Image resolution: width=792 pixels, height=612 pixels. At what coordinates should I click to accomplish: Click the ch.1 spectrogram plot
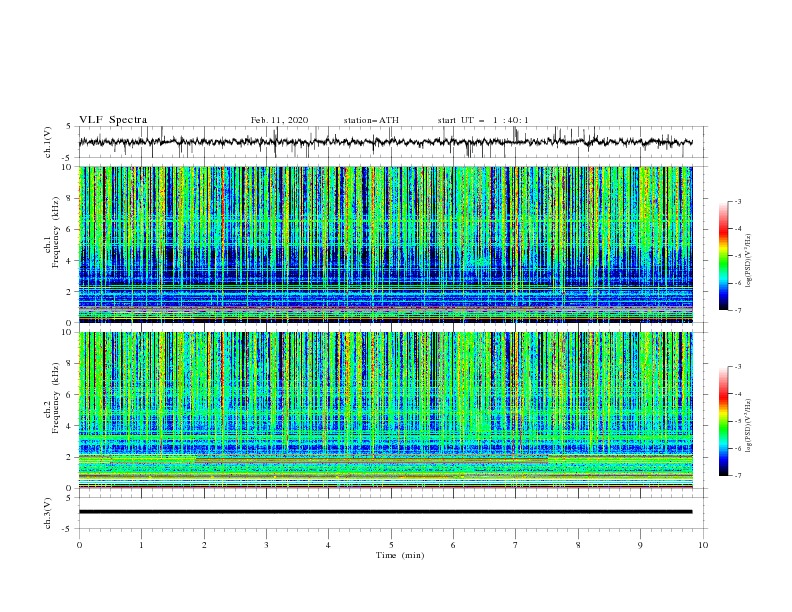(x=385, y=244)
